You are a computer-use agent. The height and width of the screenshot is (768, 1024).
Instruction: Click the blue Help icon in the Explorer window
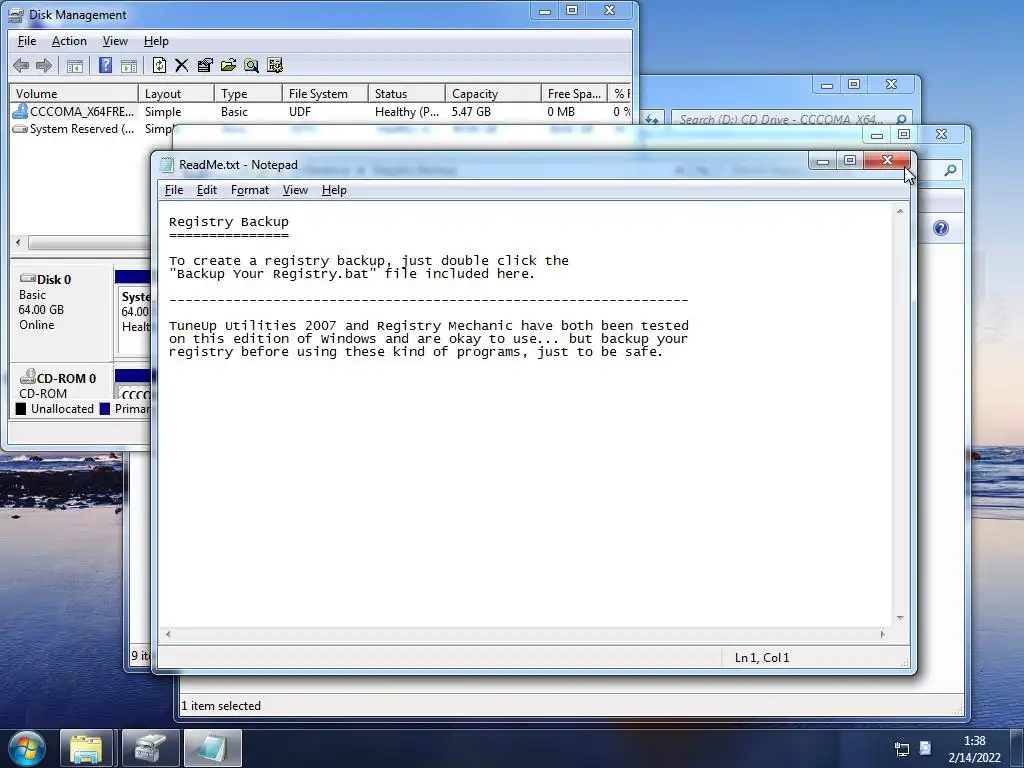click(940, 228)
